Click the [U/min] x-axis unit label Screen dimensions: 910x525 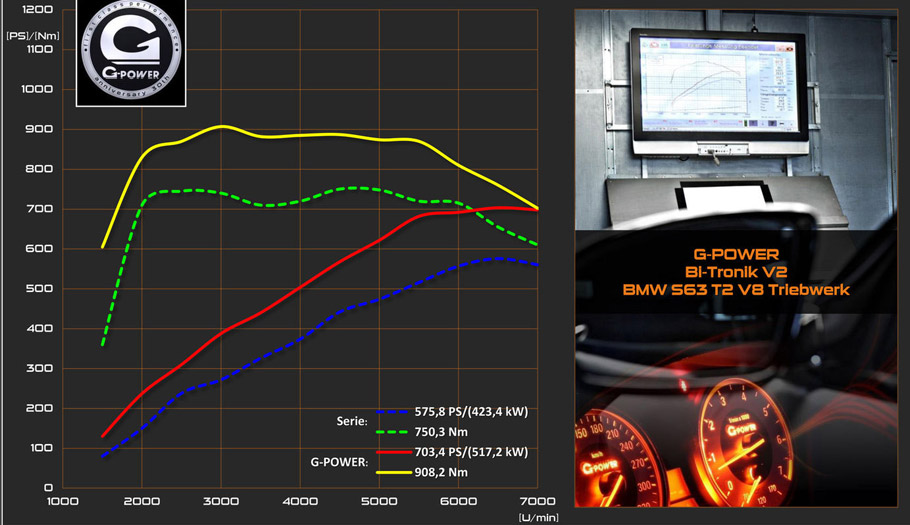click(539, 517)
